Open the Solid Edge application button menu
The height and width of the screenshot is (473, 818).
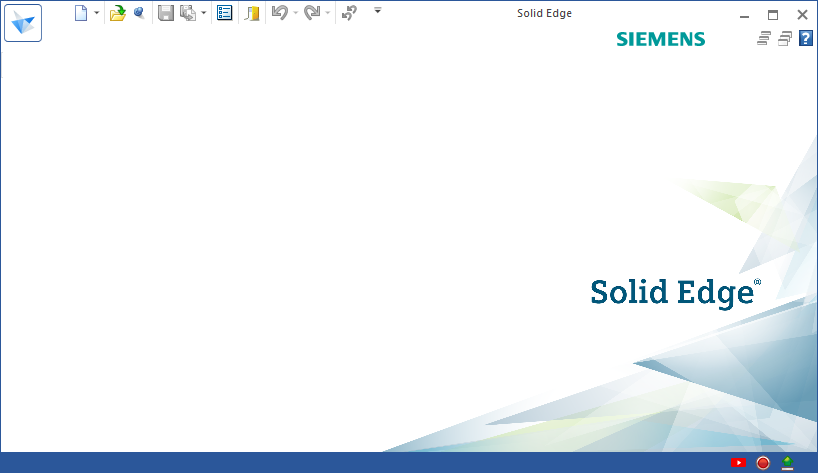coord(23,23)
